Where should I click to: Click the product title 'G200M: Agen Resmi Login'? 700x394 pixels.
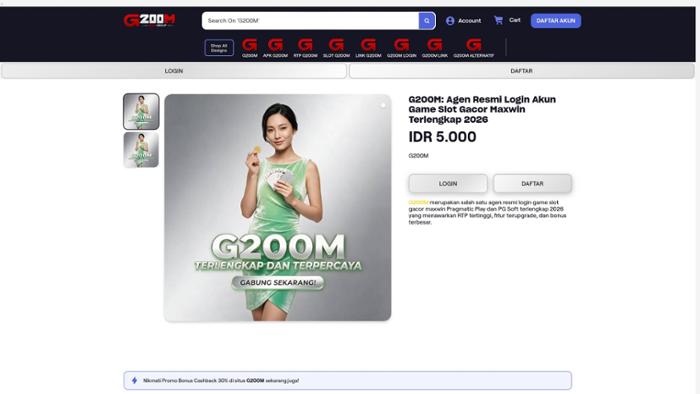click(482, 109)
